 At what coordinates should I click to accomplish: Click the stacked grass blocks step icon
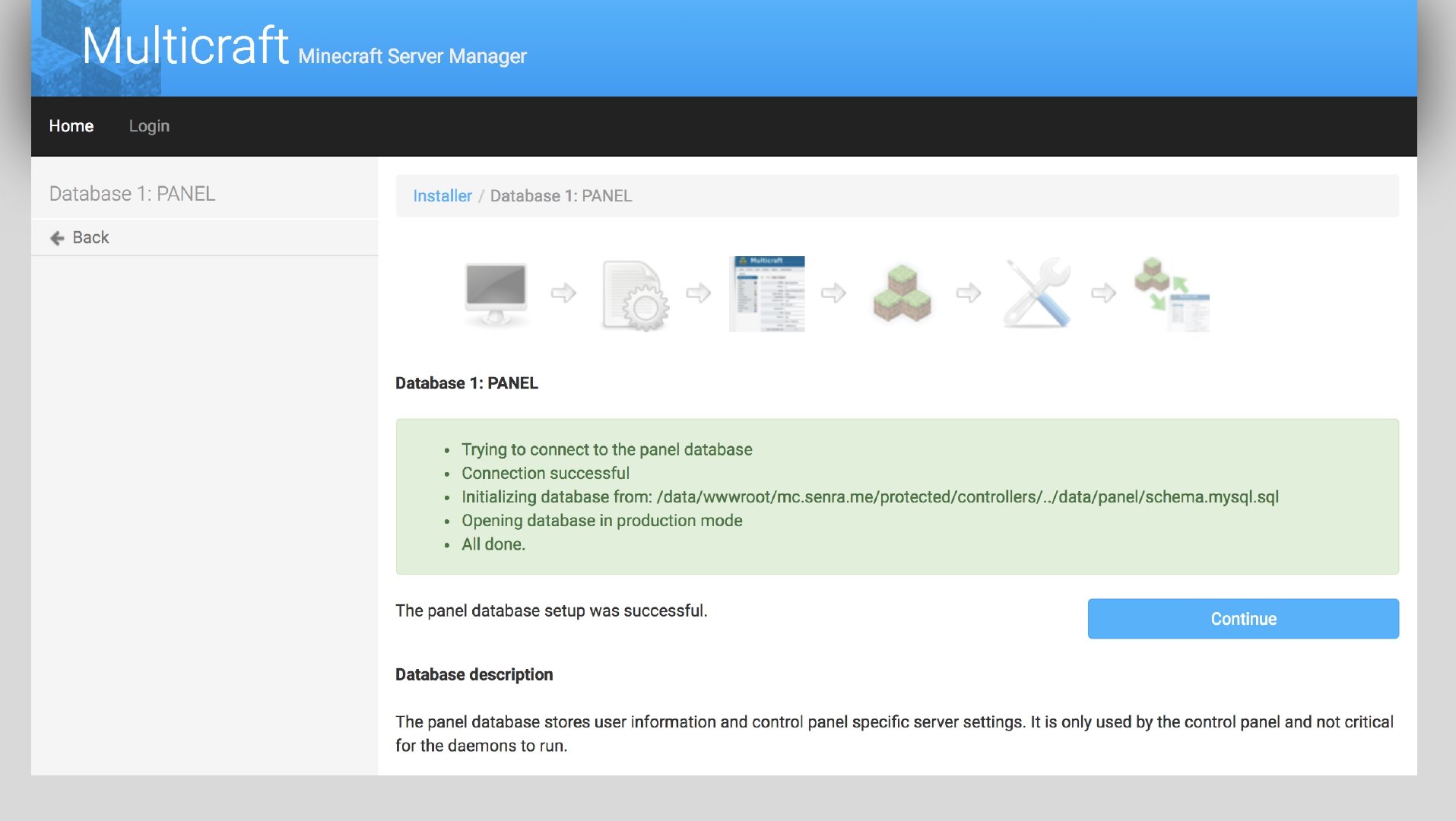tap(902, 293)
